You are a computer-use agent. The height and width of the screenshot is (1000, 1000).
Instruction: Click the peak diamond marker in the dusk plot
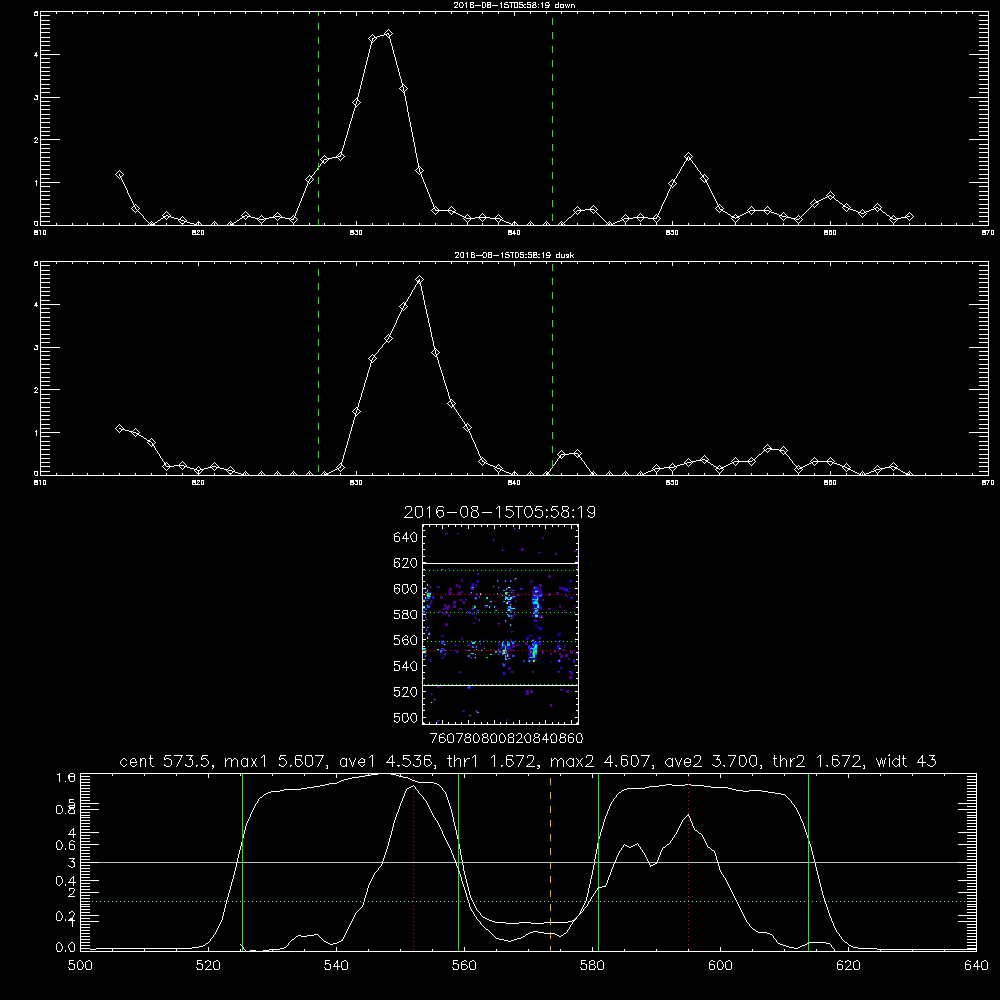pos(419,279)
